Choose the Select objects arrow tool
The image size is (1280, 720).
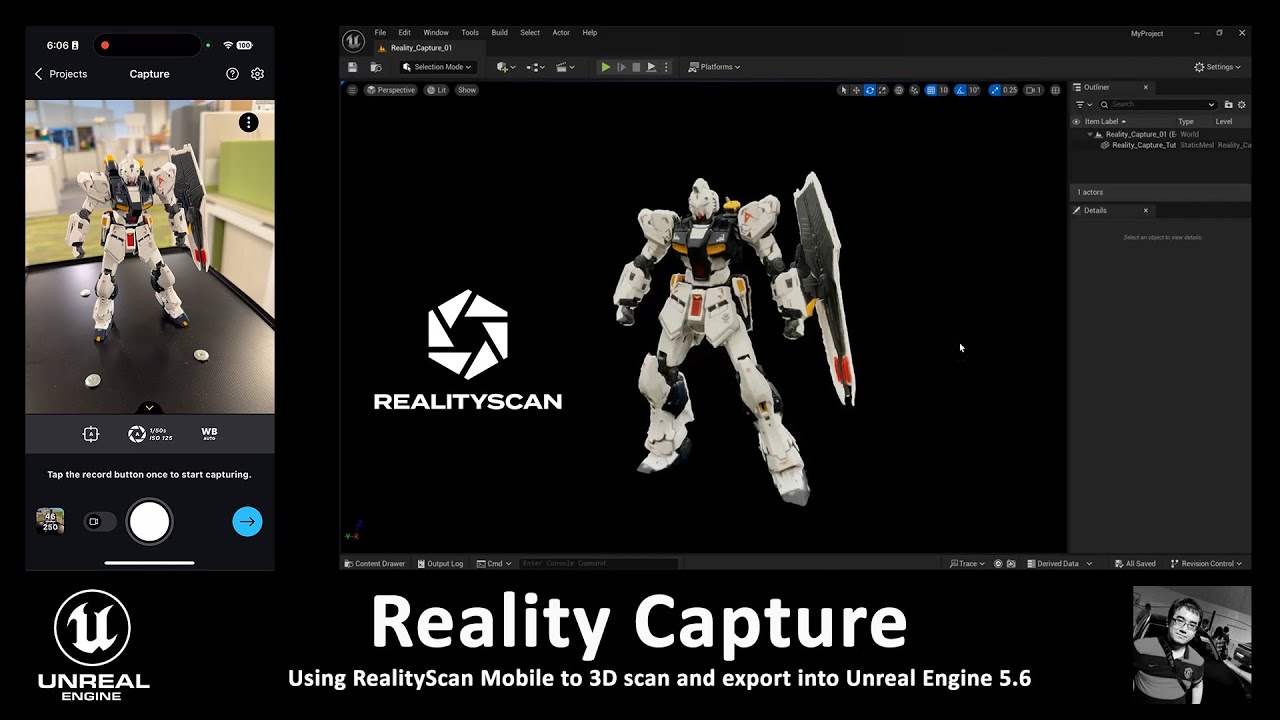844,90
